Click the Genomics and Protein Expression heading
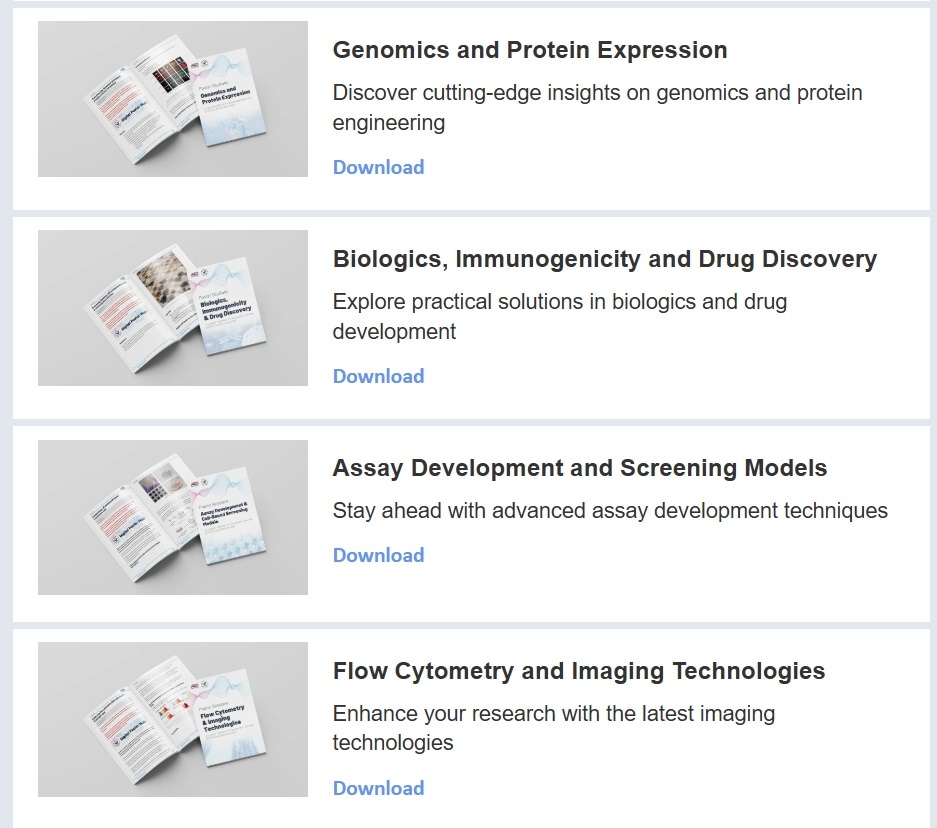Screen dimensions: 937x828 530,50
